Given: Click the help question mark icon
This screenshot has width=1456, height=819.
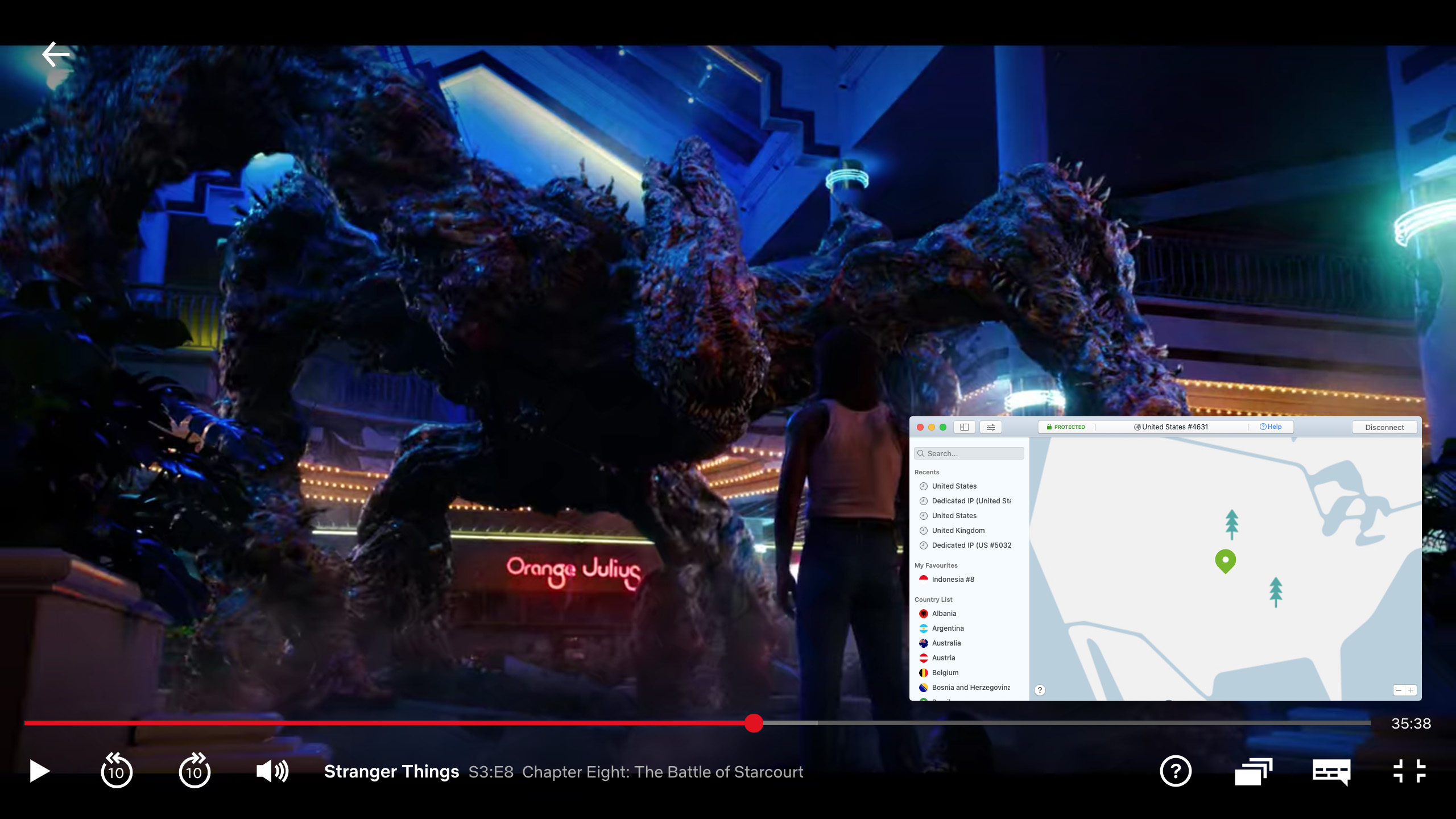Looking at the screenshot, I should 1175,771.
